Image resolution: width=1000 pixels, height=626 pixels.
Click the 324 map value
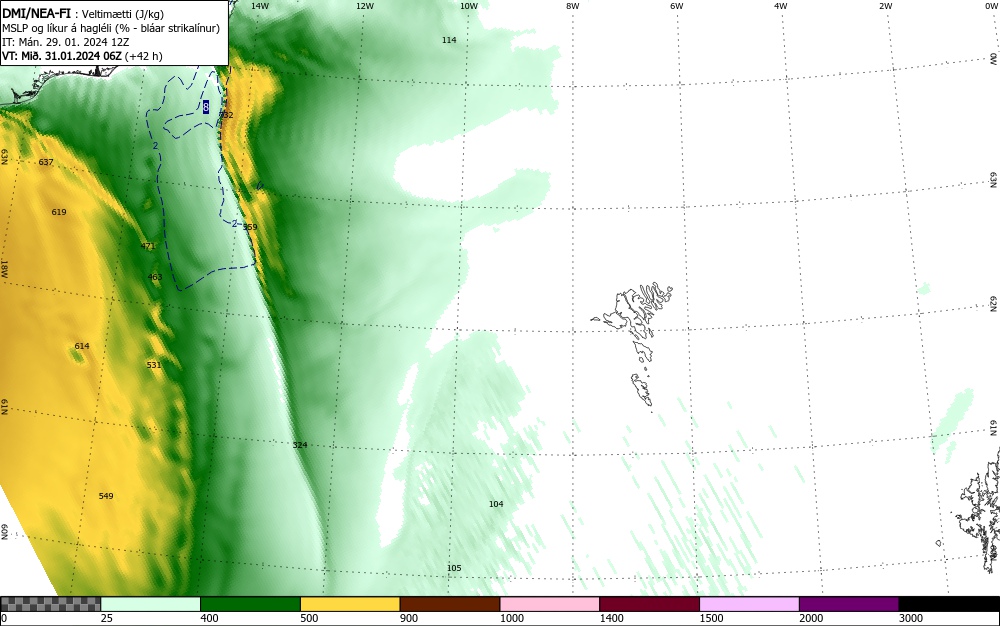(300, 444)
